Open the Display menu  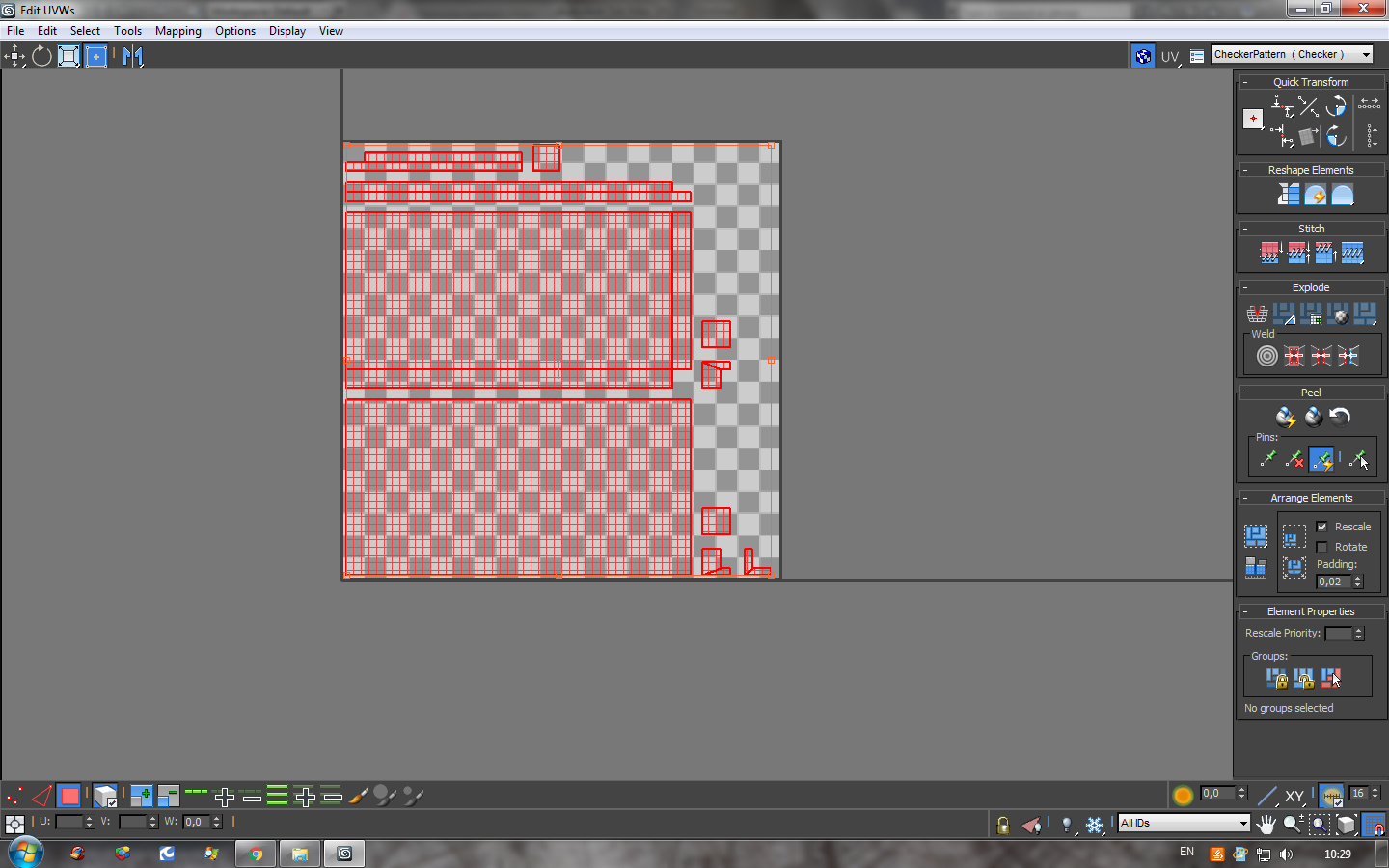coord(287,31)
